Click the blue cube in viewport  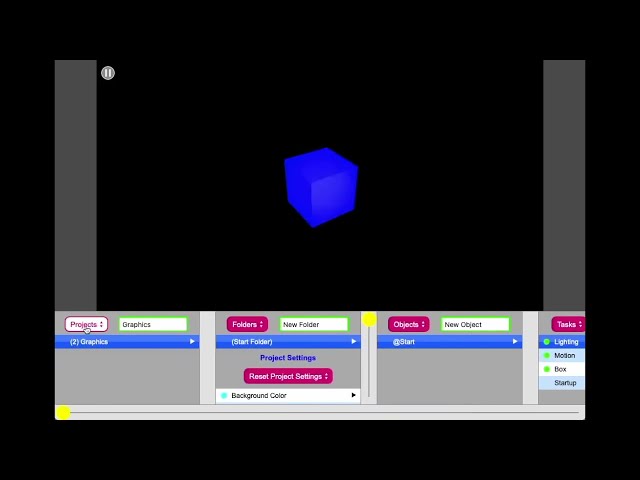(321, 187)
